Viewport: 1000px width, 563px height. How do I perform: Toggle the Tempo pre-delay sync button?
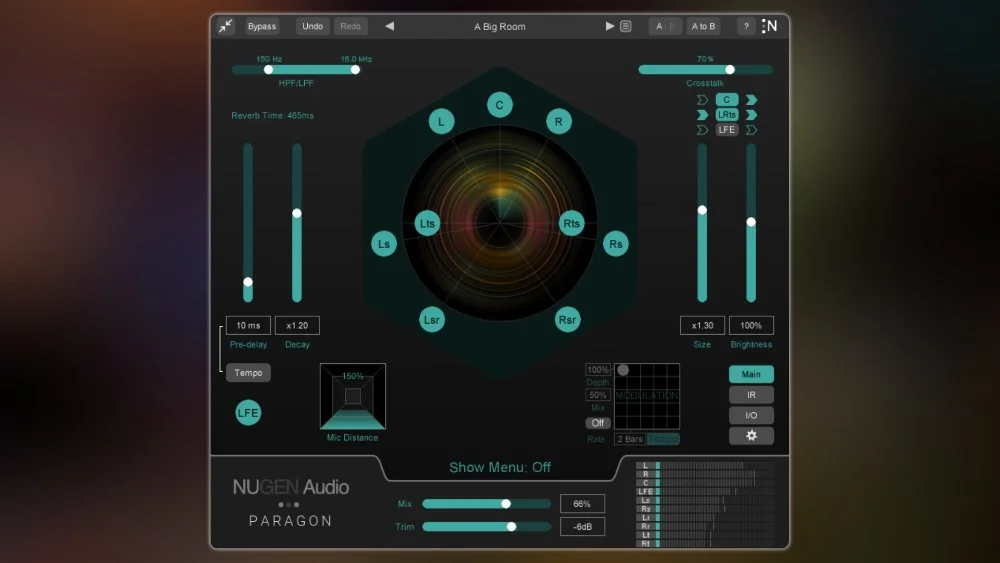point(248,372)
